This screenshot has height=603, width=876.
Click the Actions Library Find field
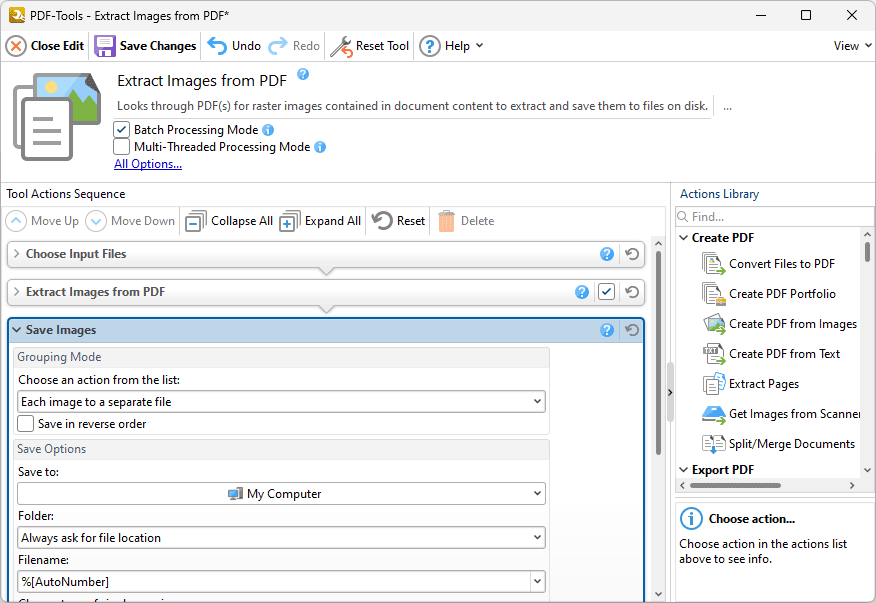[x=774, y=216]
